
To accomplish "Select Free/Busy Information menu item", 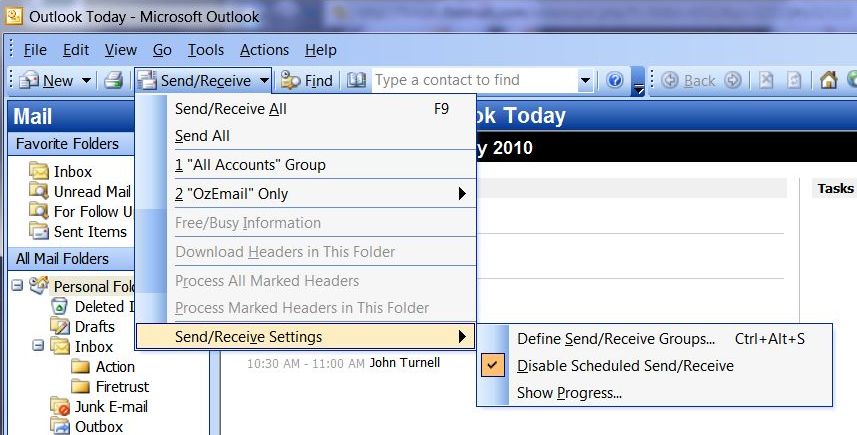I will [306, 222].
